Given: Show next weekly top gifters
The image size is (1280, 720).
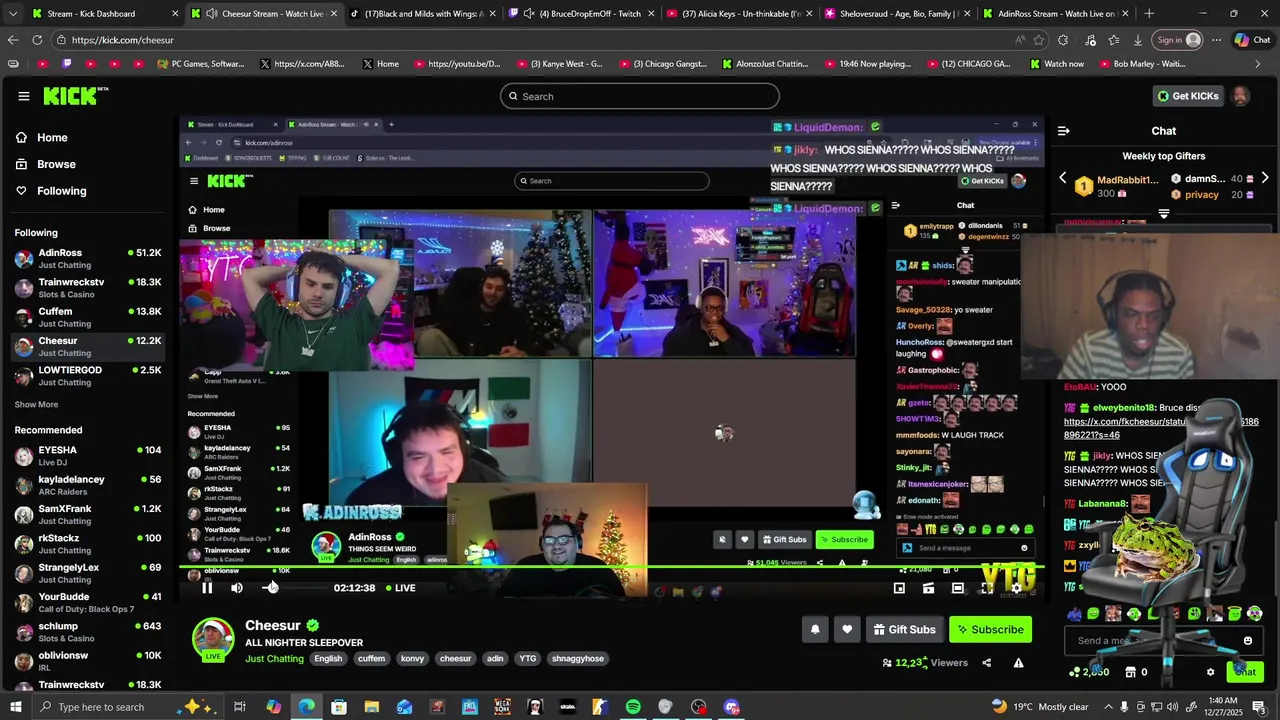Looking at the screenshot, I should click(x=1265, y=178).
